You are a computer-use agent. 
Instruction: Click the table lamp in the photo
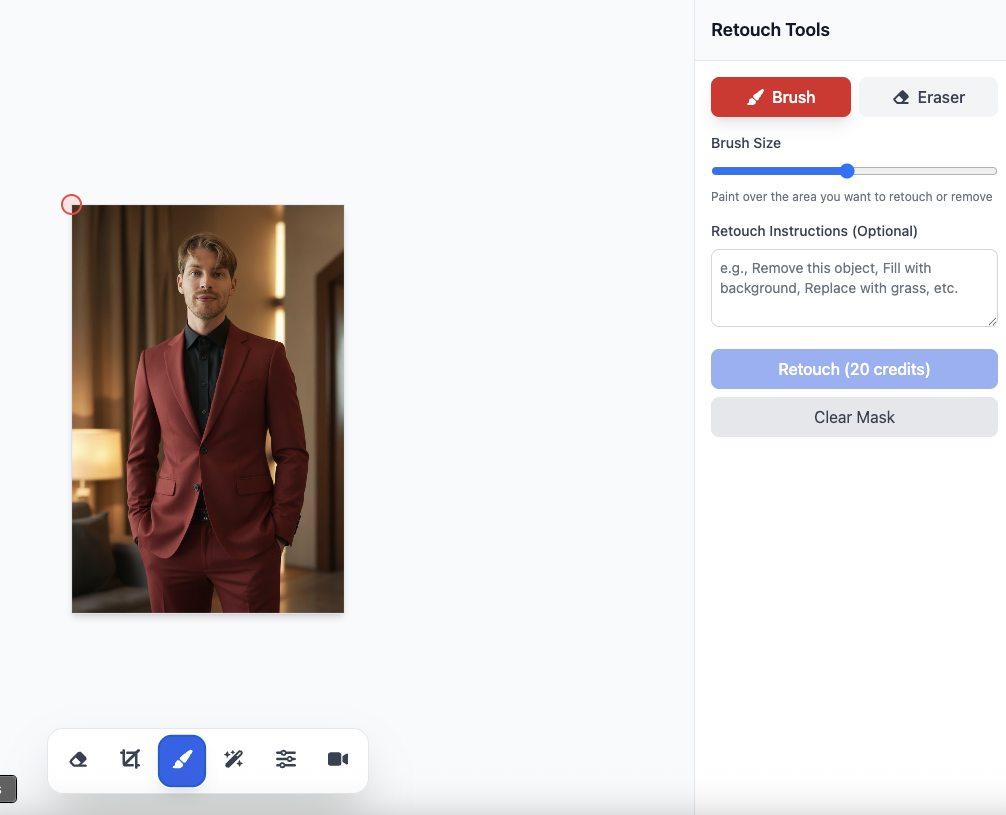tap(96, 455)
